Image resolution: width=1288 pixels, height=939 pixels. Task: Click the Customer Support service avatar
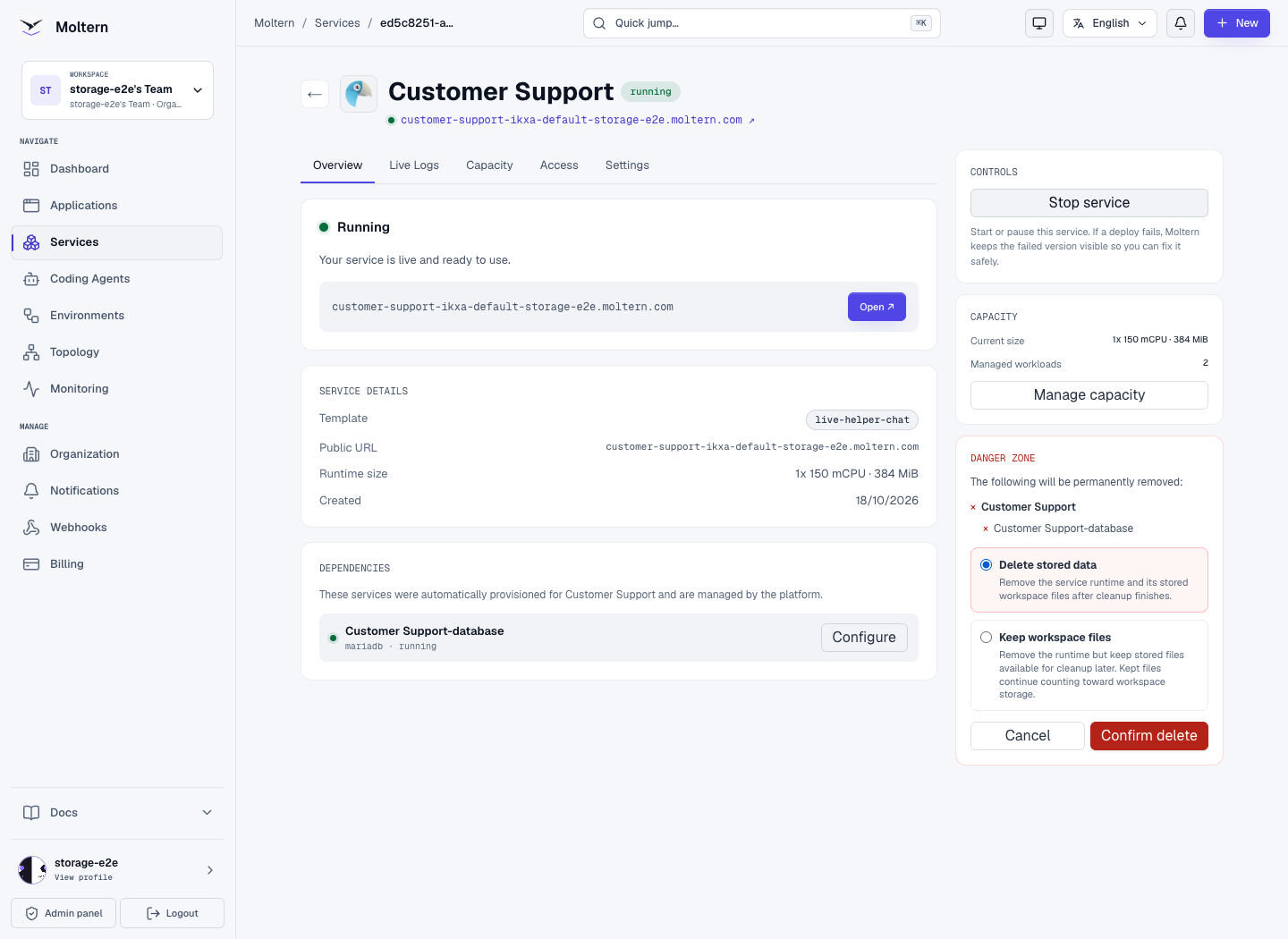[x=359, y=94]
